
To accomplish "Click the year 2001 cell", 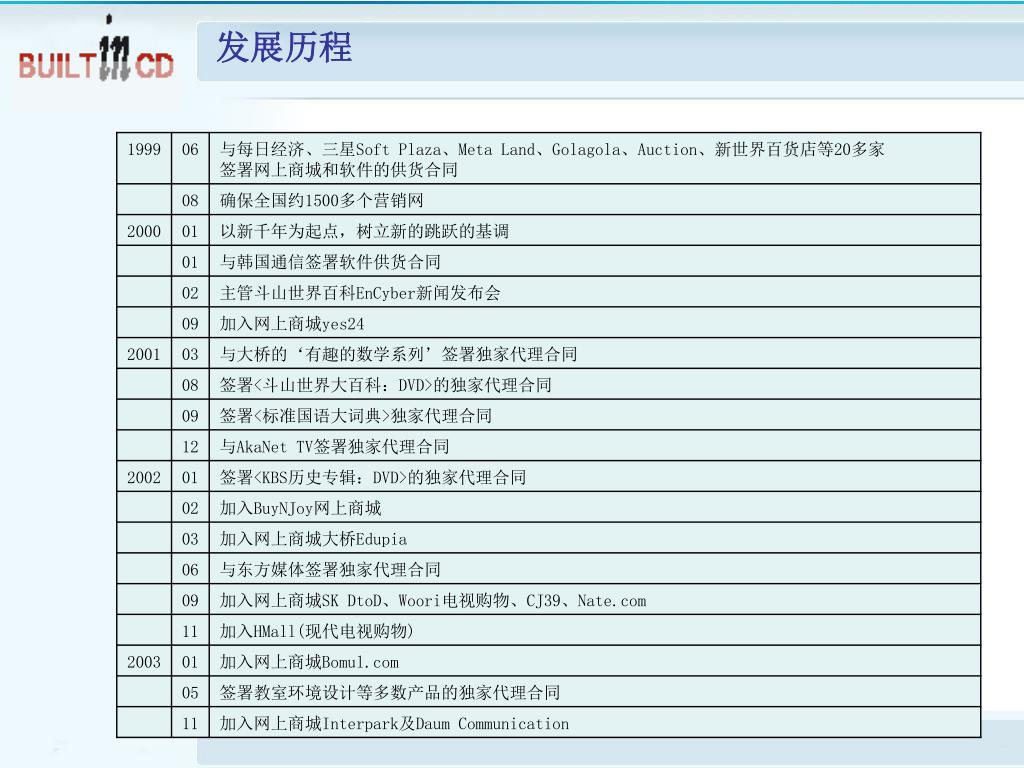I will point(144,355).
